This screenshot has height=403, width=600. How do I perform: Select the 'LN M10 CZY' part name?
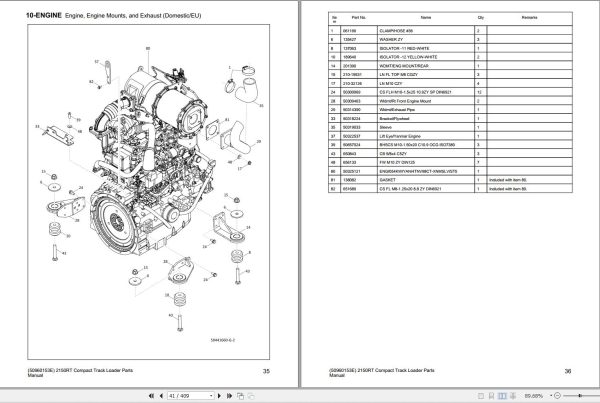pyautogui.click(x=390, y=83)
